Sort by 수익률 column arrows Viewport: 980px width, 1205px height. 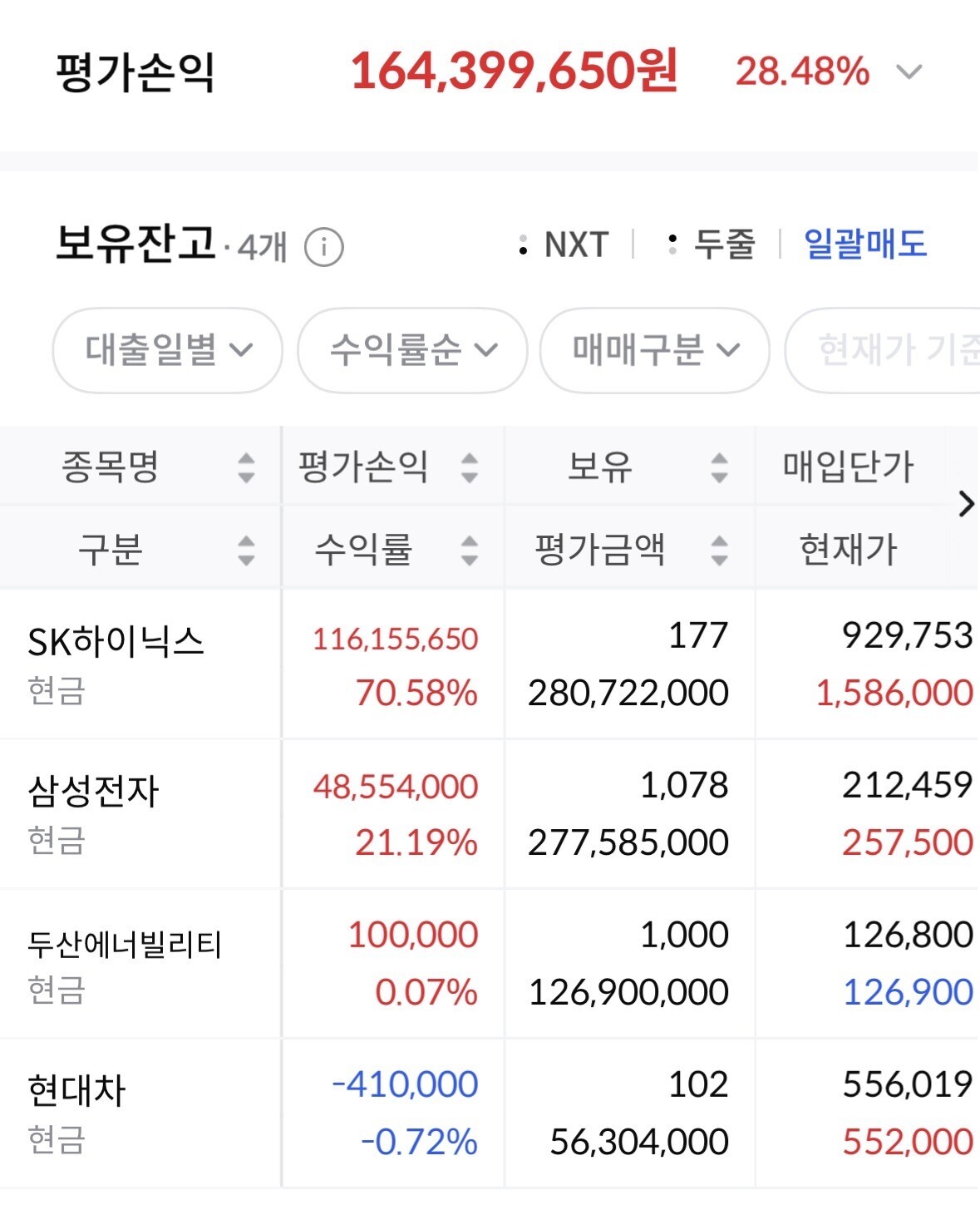pos(470,551)
